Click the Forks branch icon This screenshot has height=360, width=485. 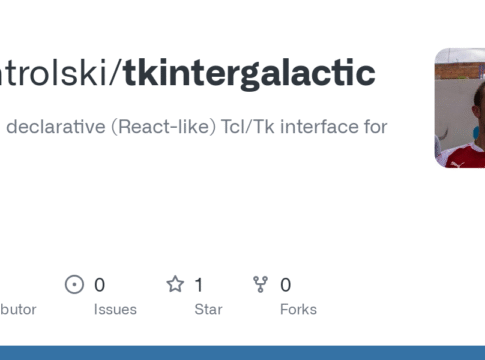point(260,284)
